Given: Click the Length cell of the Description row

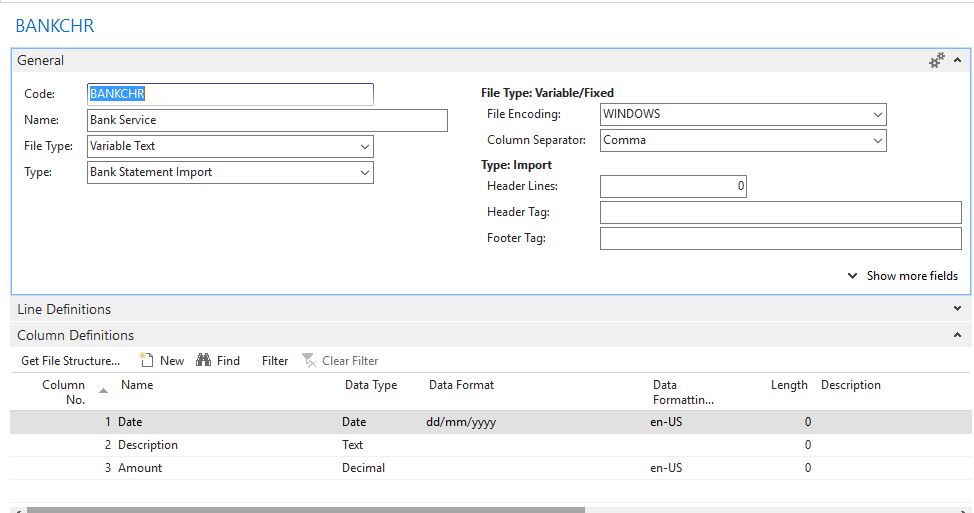Looking at the screenshot, I should coord(808,445).
